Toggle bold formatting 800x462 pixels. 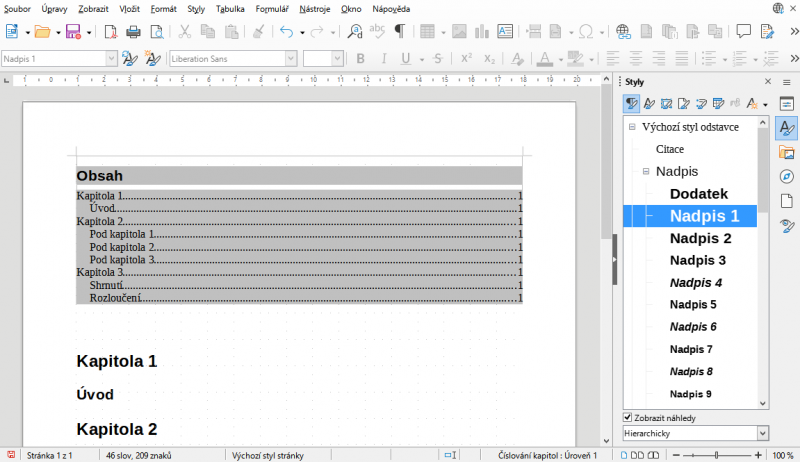(360, 59)
